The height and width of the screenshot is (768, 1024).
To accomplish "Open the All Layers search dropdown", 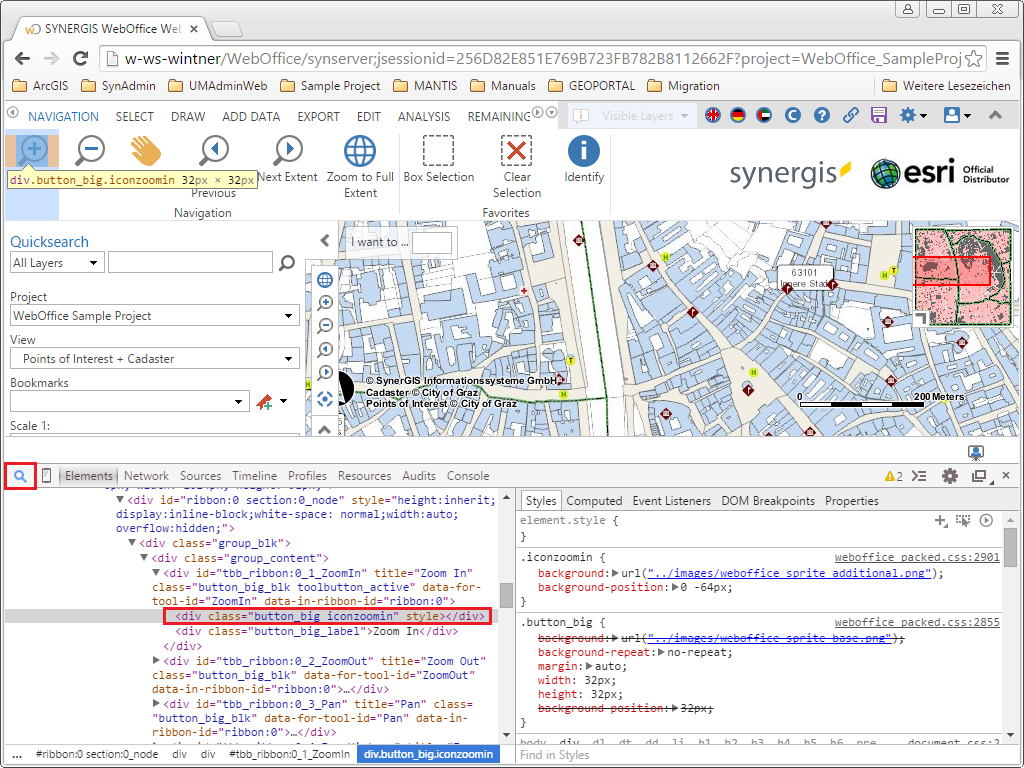I will 56,263.
